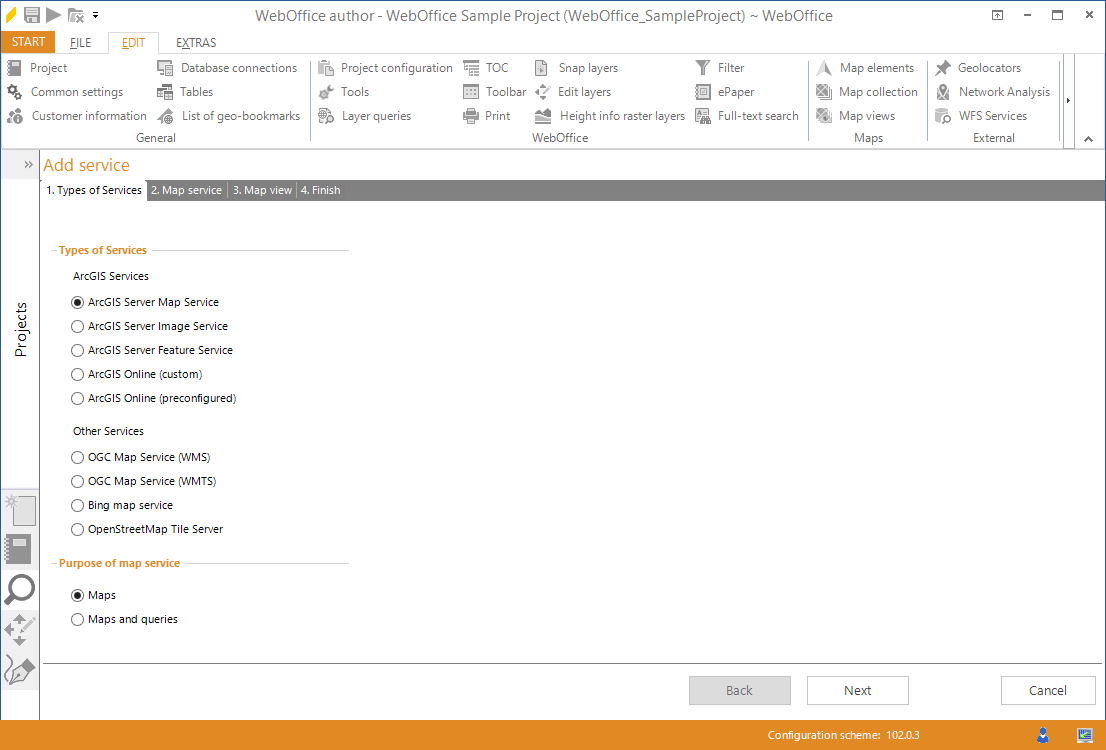Collapse the ribbon with arrow
The image size is (1106, 750).
pyautogui.click(x=1089, y=140)
